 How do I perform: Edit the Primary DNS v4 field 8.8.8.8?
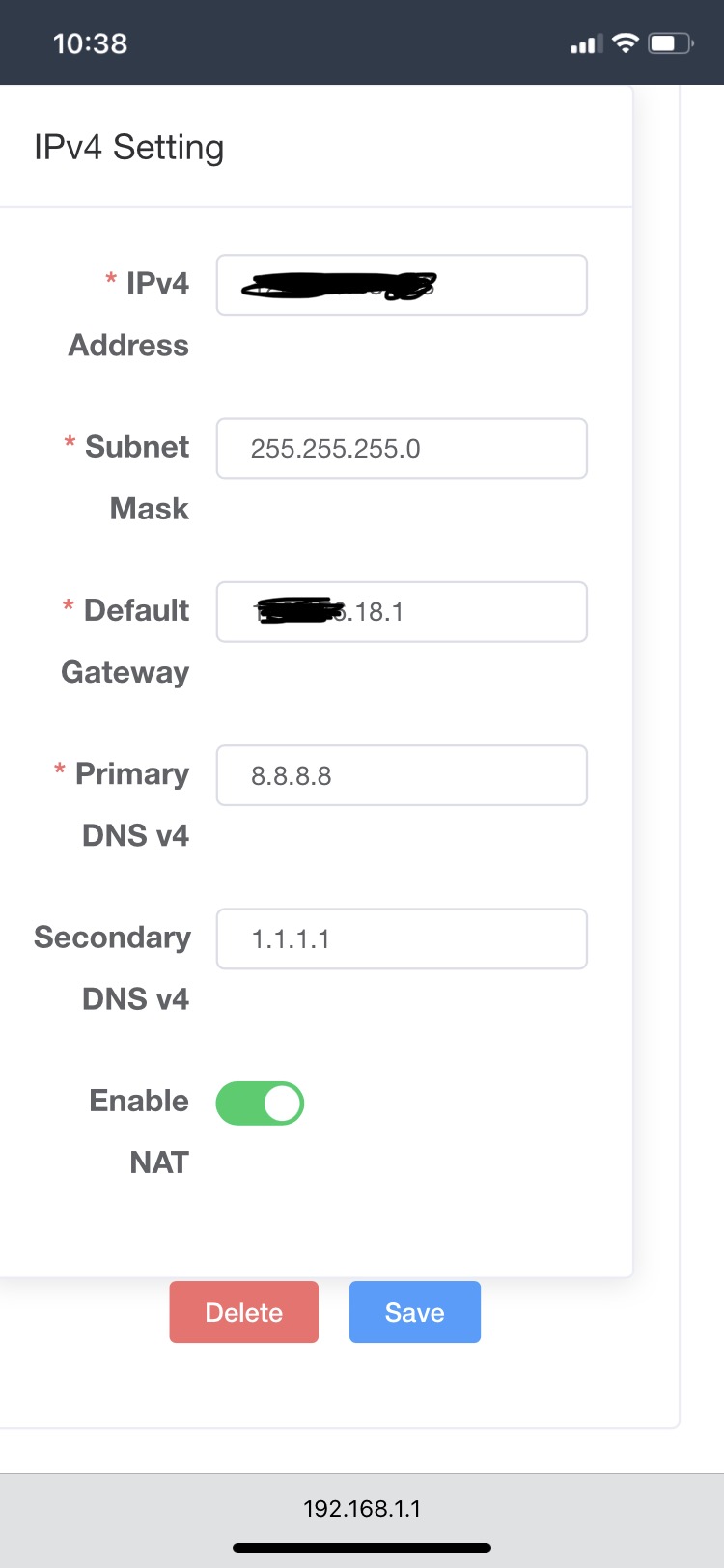402,775
